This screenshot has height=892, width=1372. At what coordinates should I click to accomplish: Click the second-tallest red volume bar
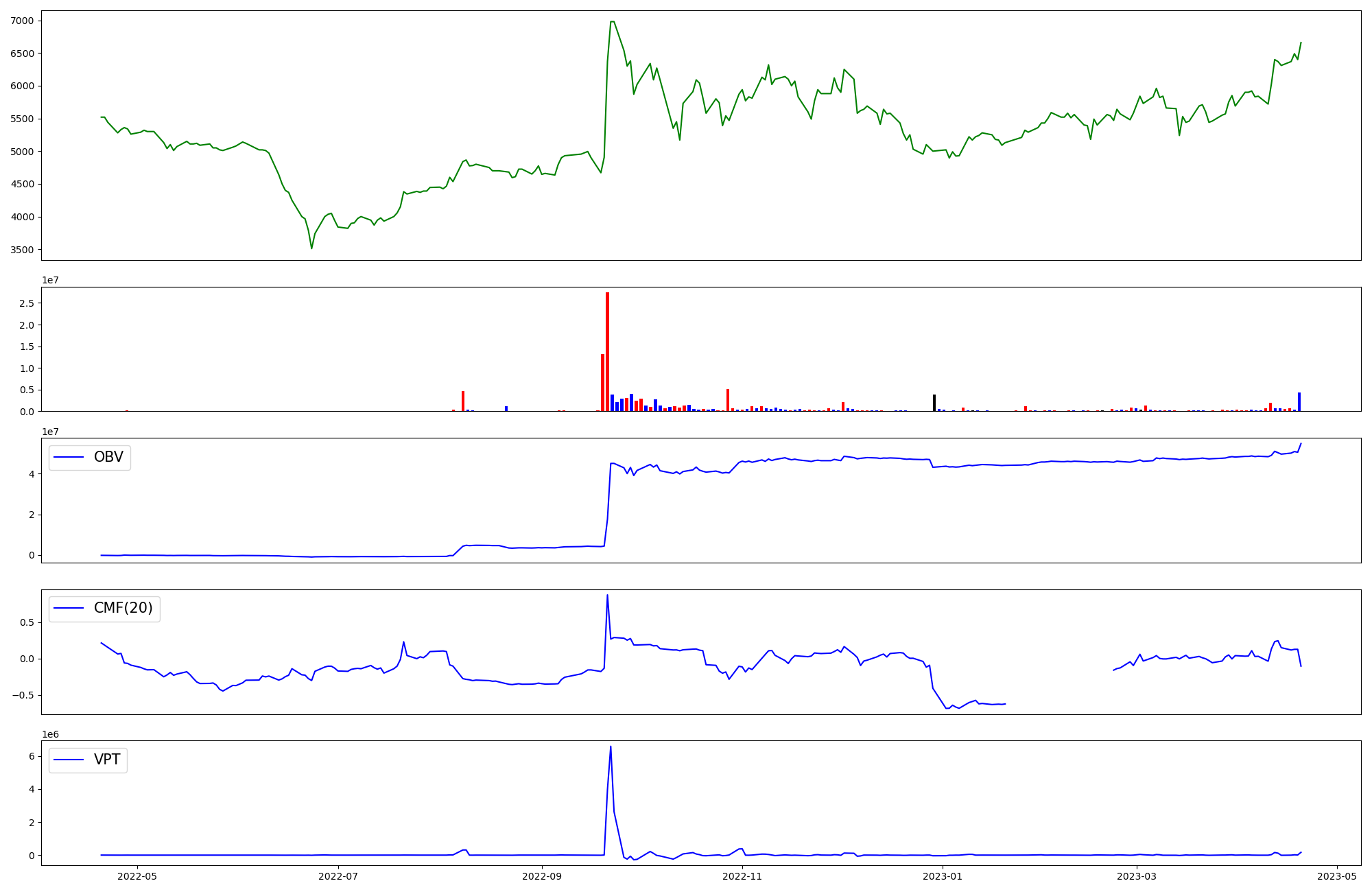(602, 383)
